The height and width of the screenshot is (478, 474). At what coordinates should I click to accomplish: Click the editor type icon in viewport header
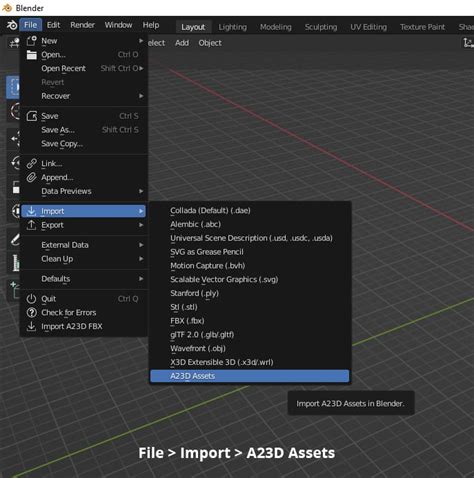[x=14, y=43]
